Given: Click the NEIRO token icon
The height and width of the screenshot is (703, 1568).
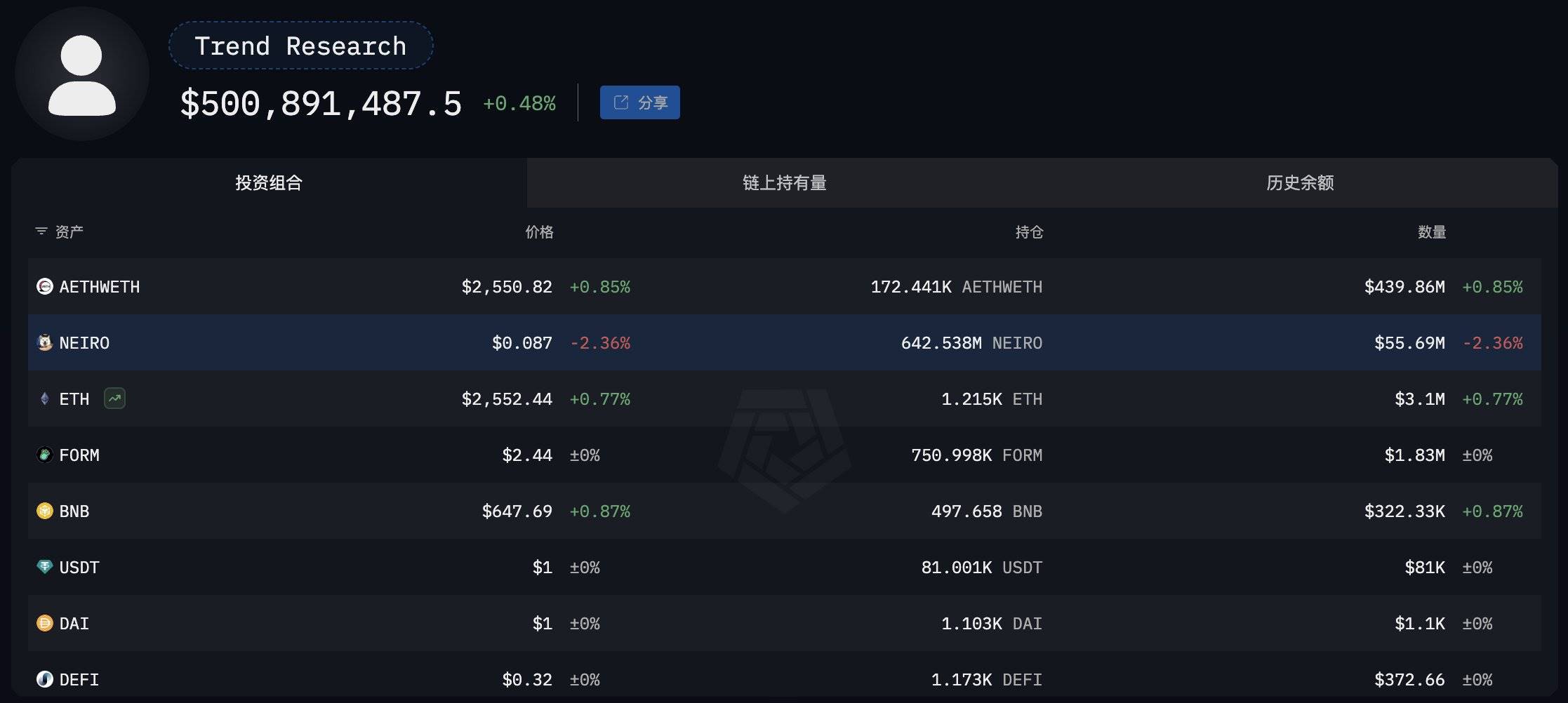Looking at the screenshot, I should tap(44, 342).
